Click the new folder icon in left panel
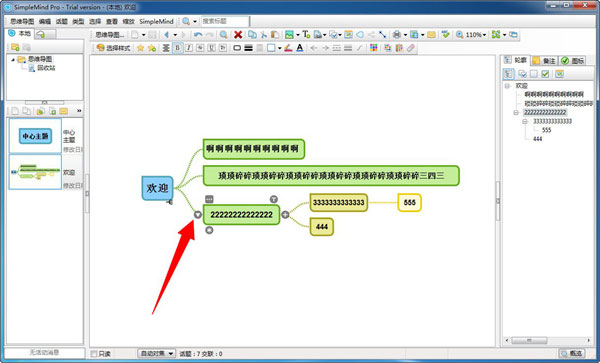This screenshot has height=363, width=600. click(15, 47)
